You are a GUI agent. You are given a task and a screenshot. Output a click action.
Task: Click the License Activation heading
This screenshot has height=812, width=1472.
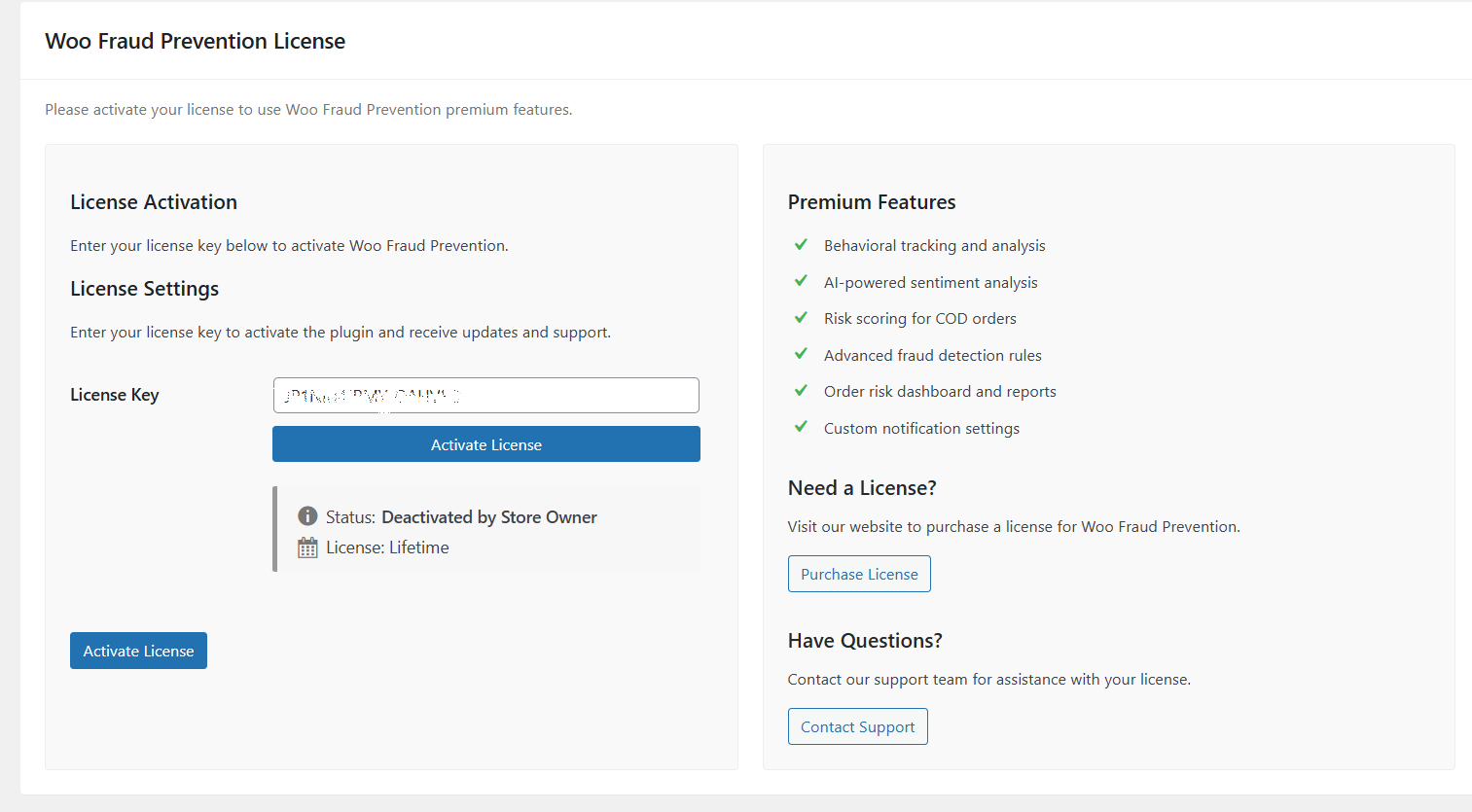[153, 201]
